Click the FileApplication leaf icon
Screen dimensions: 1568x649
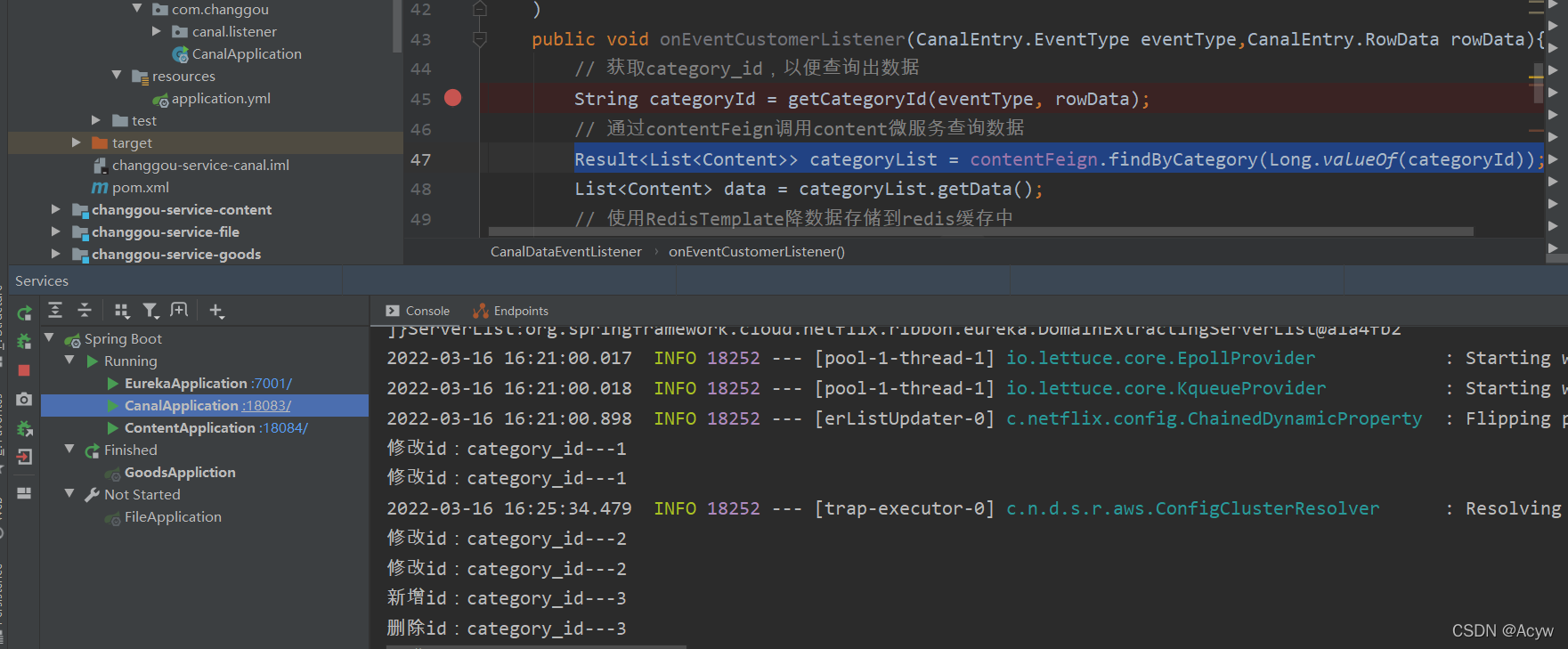(113, 517)
